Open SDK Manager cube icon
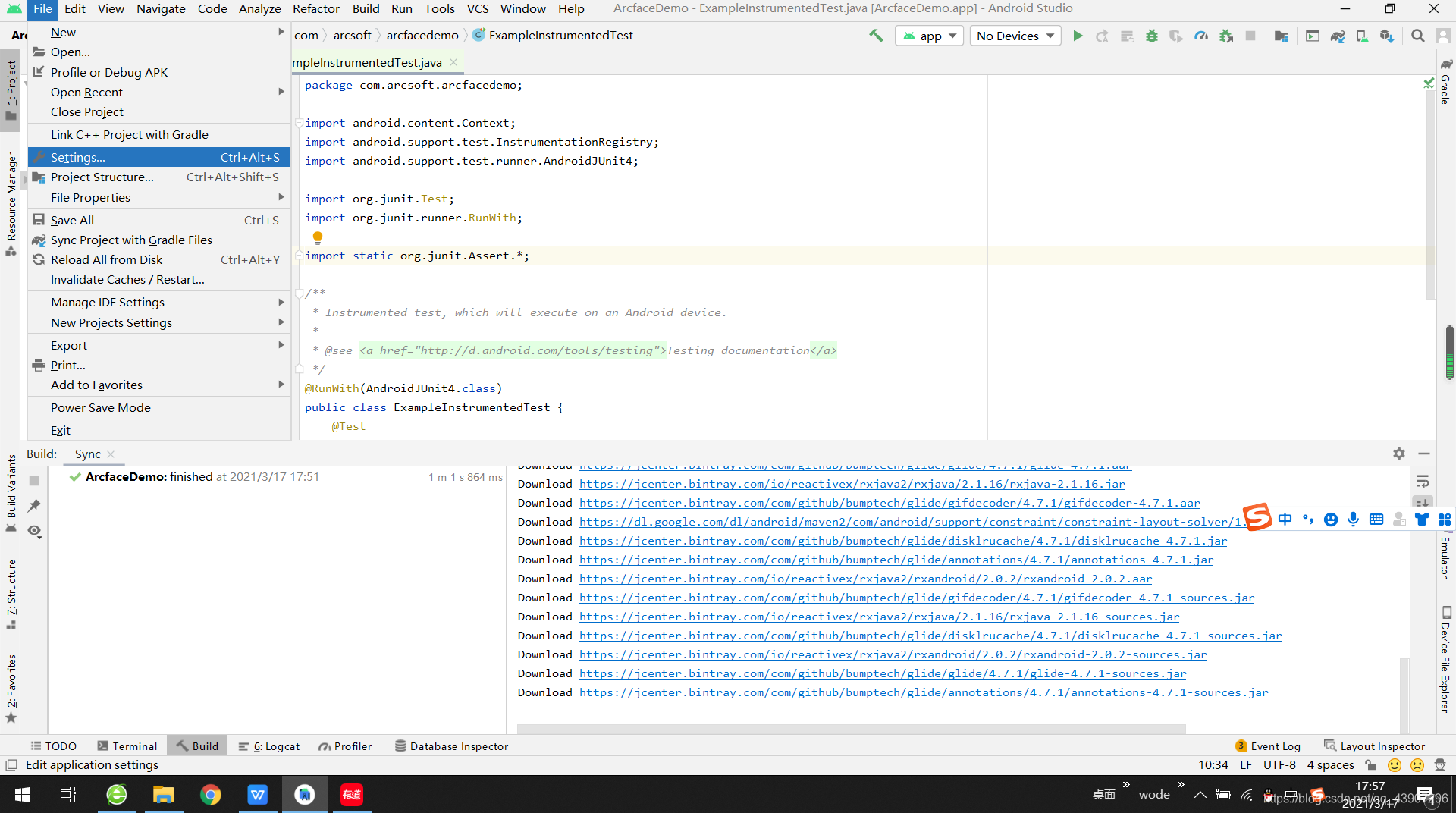 point(1387,36)
